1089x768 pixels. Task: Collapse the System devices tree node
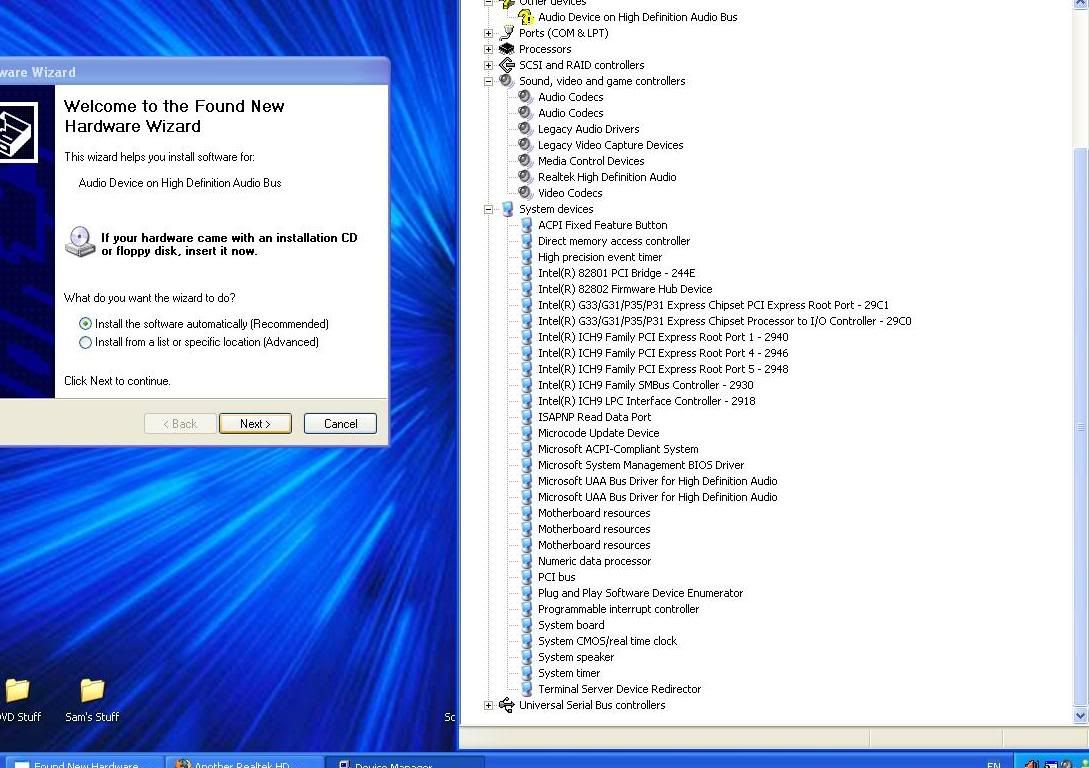click(489, 209)
